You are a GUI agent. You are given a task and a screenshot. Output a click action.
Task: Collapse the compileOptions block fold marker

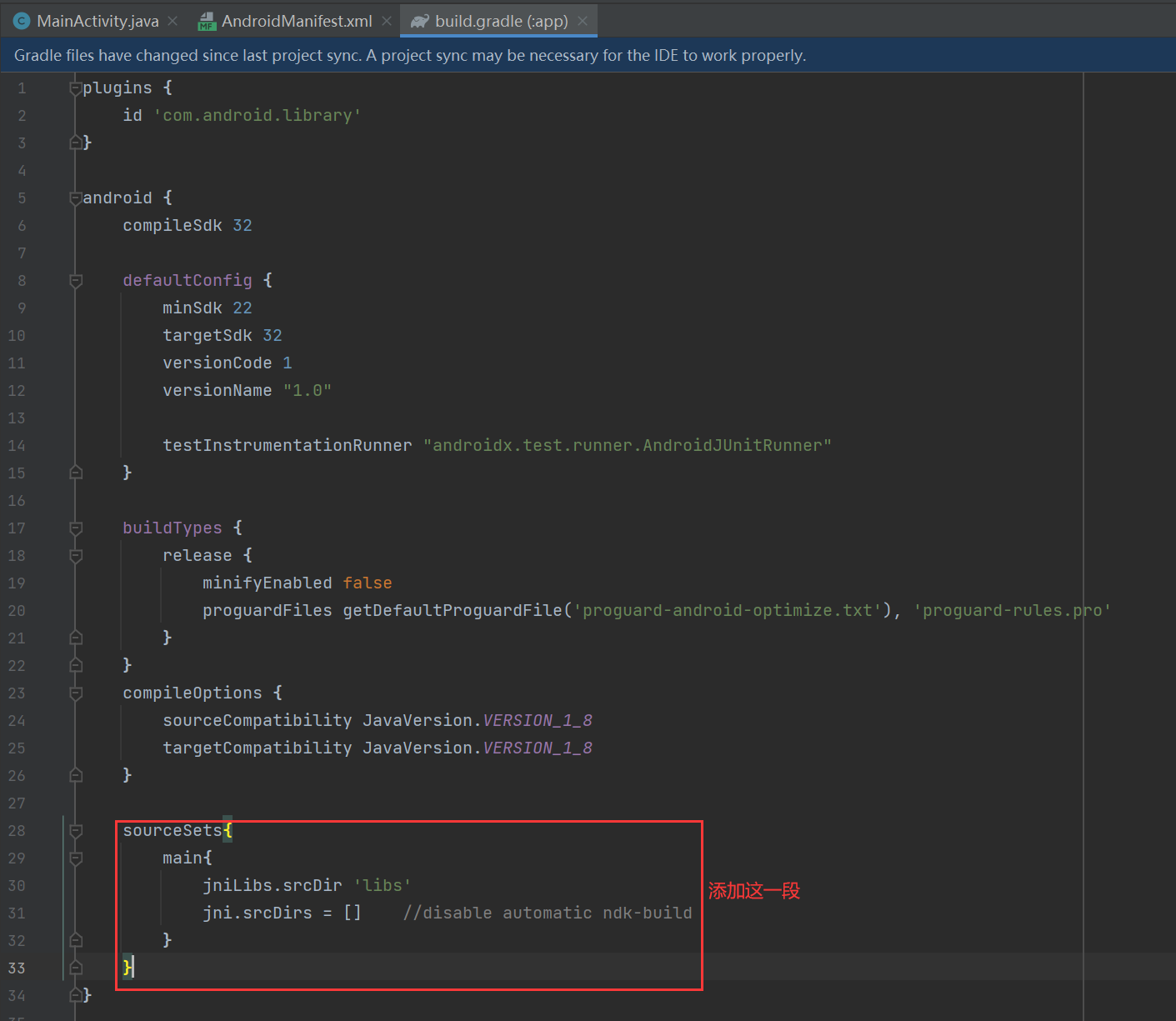(76, 693)
